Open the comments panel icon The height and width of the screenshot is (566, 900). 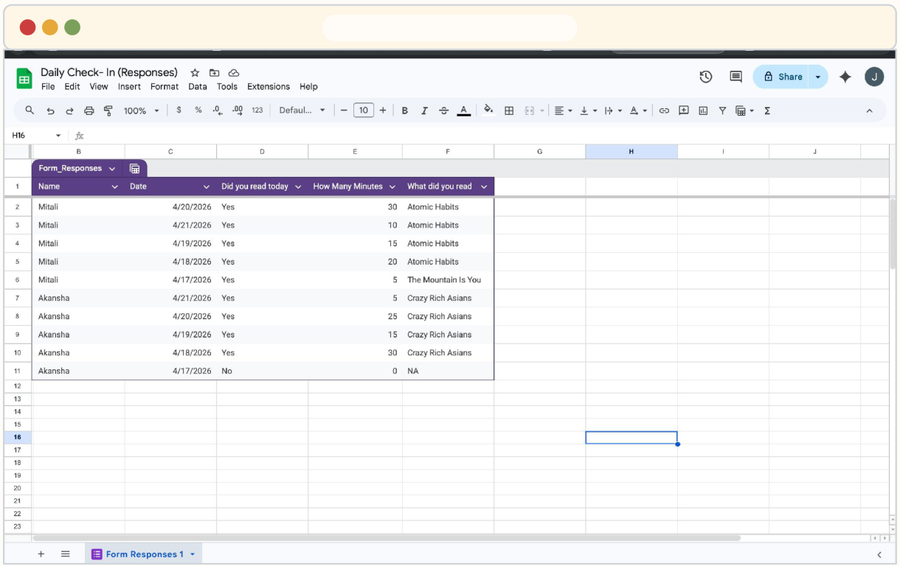[x=736, y=76]
